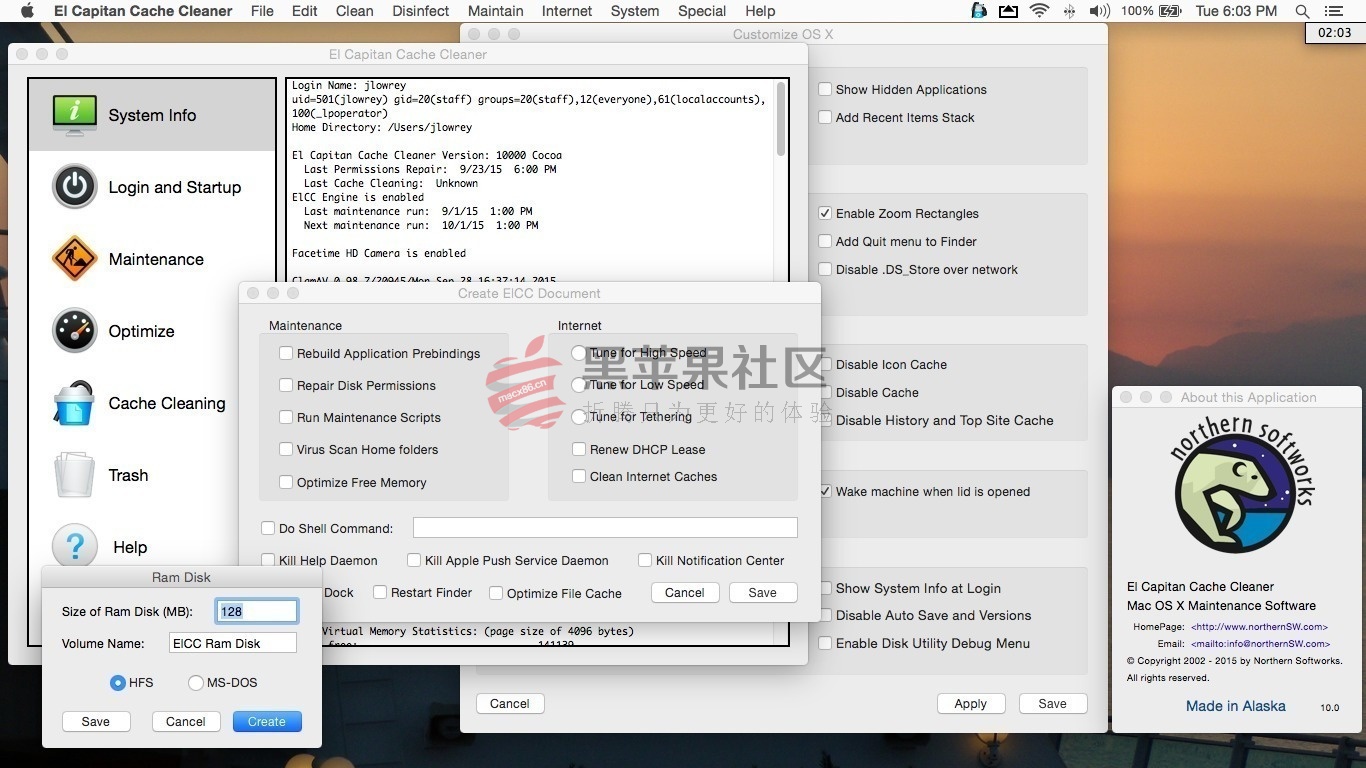The height and width of the screenshot is (768, 1366).
Task: Open the Apple menu icon
Action: coord(27,11)
